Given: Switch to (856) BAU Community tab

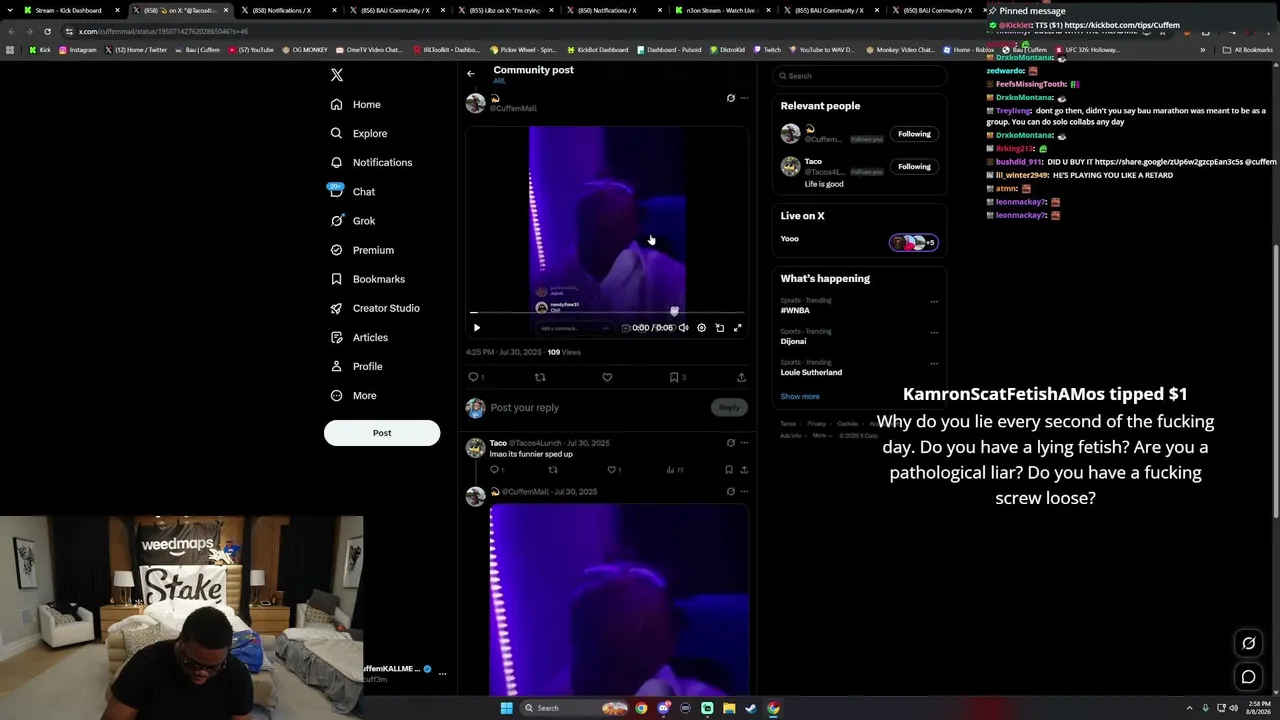Looking at the screenshot, I should click(395, 10).
